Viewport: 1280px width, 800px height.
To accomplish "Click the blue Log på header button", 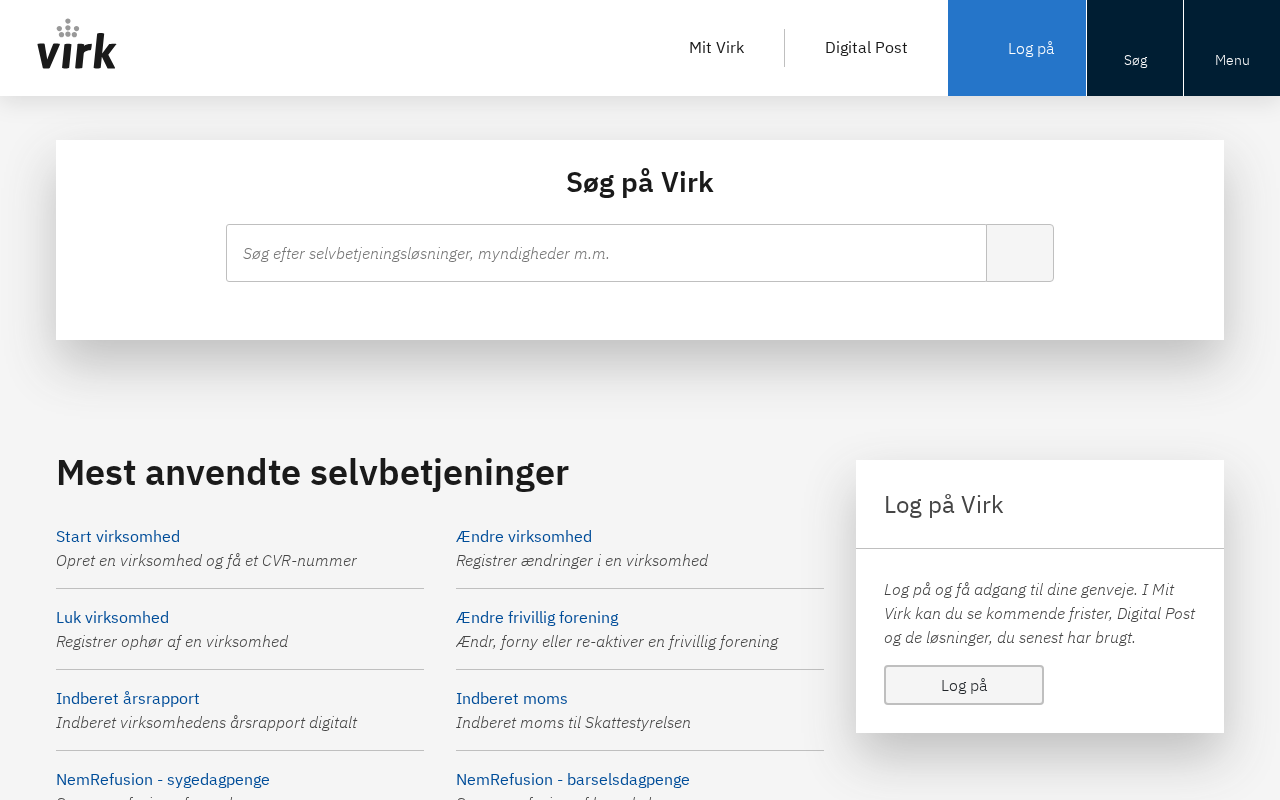I will pos(1017,48).
